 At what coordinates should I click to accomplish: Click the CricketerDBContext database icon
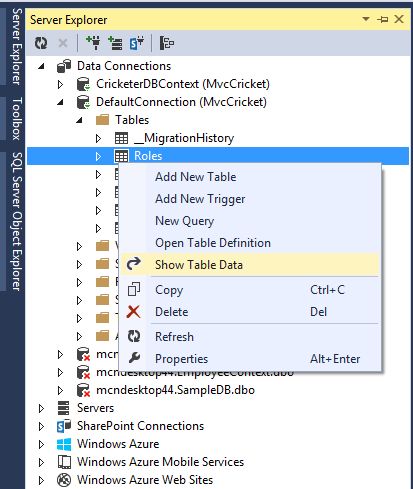83,84
